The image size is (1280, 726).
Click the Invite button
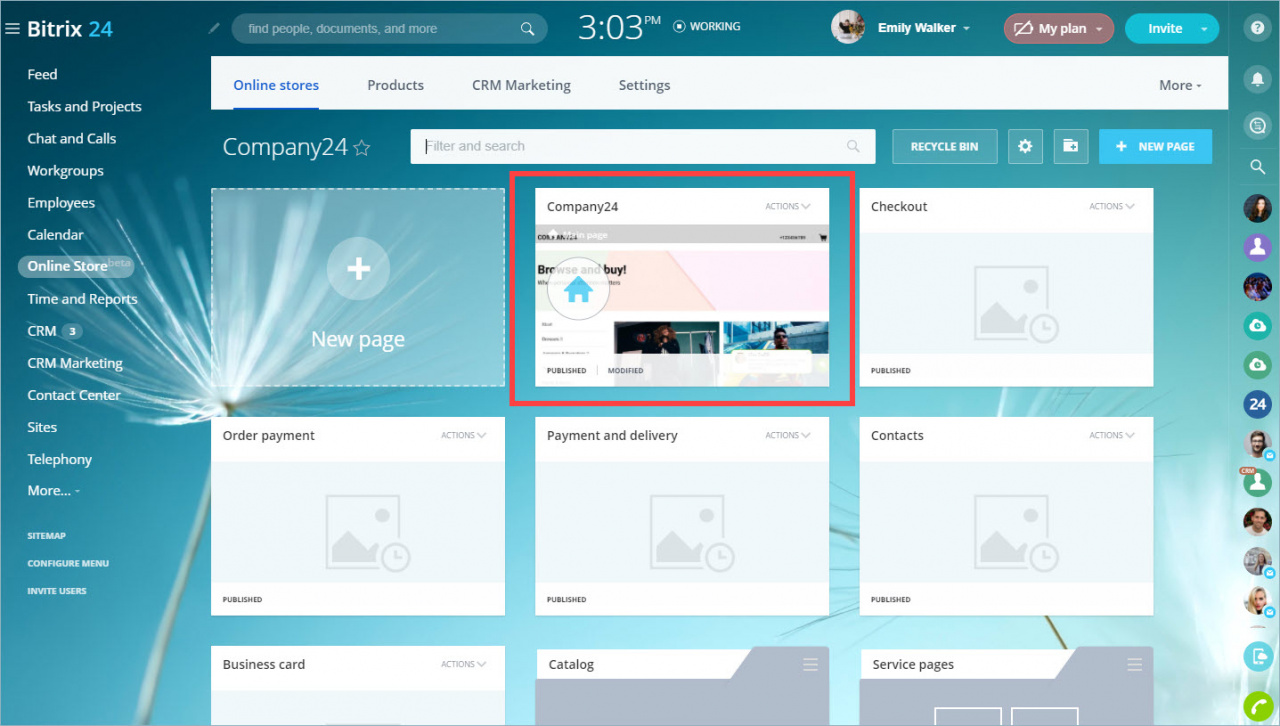coord(1164,29)
